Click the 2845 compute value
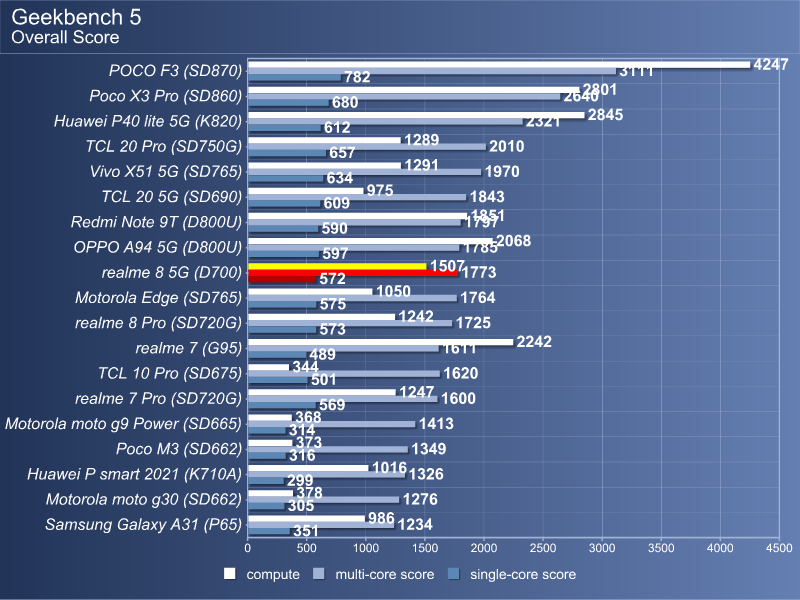Screen dimensions: 800x600 (x=605, y=115)
